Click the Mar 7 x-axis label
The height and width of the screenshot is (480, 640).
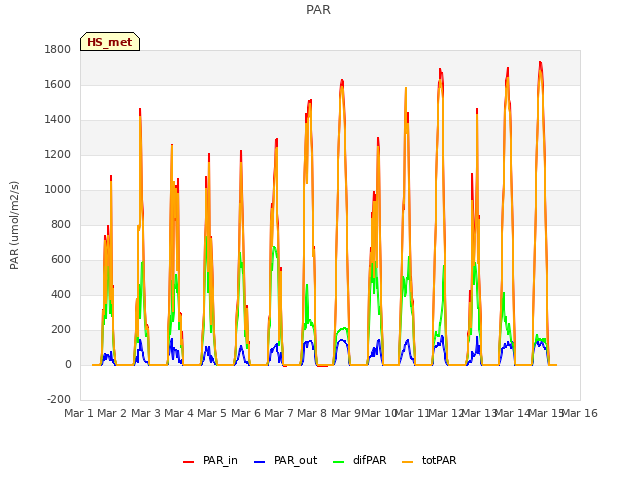279,413
